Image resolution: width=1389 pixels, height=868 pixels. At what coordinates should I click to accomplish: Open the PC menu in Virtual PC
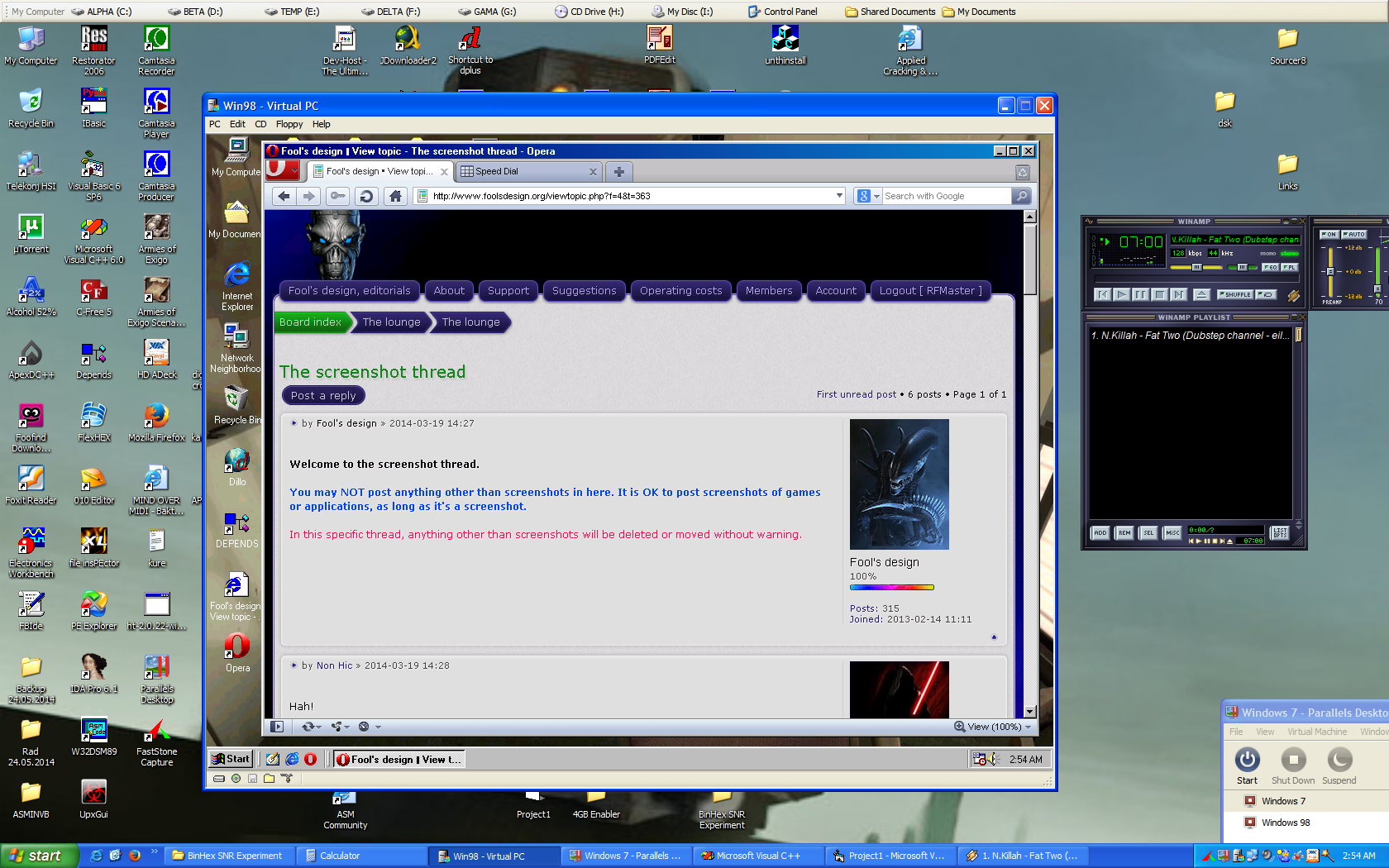pyautogui.click(x=215, y=124)
